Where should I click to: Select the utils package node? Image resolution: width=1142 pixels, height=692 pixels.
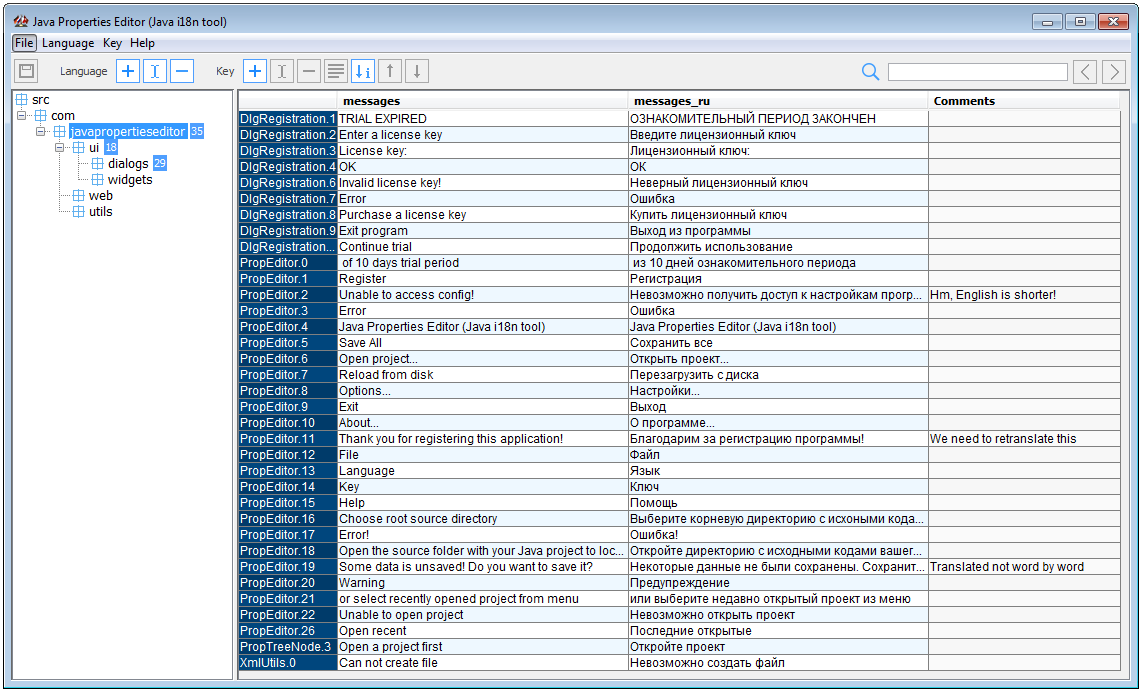click(101, 212)
